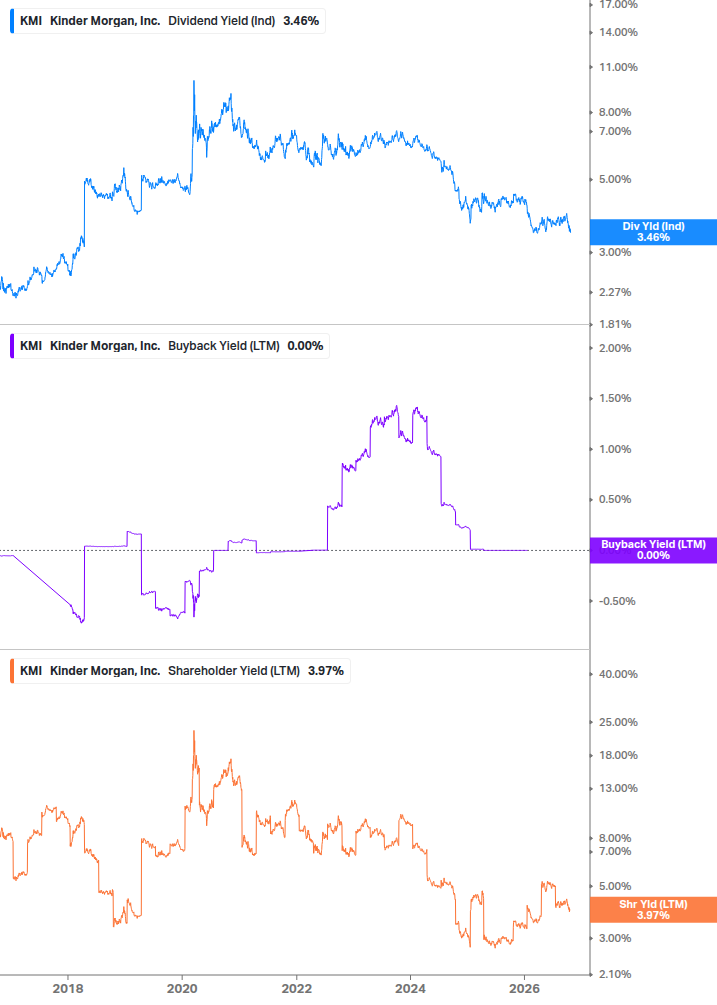Click the 13.00% tick on shareholder yield axis
This screenshot has width=717, height=1005.
pos(618,788)
